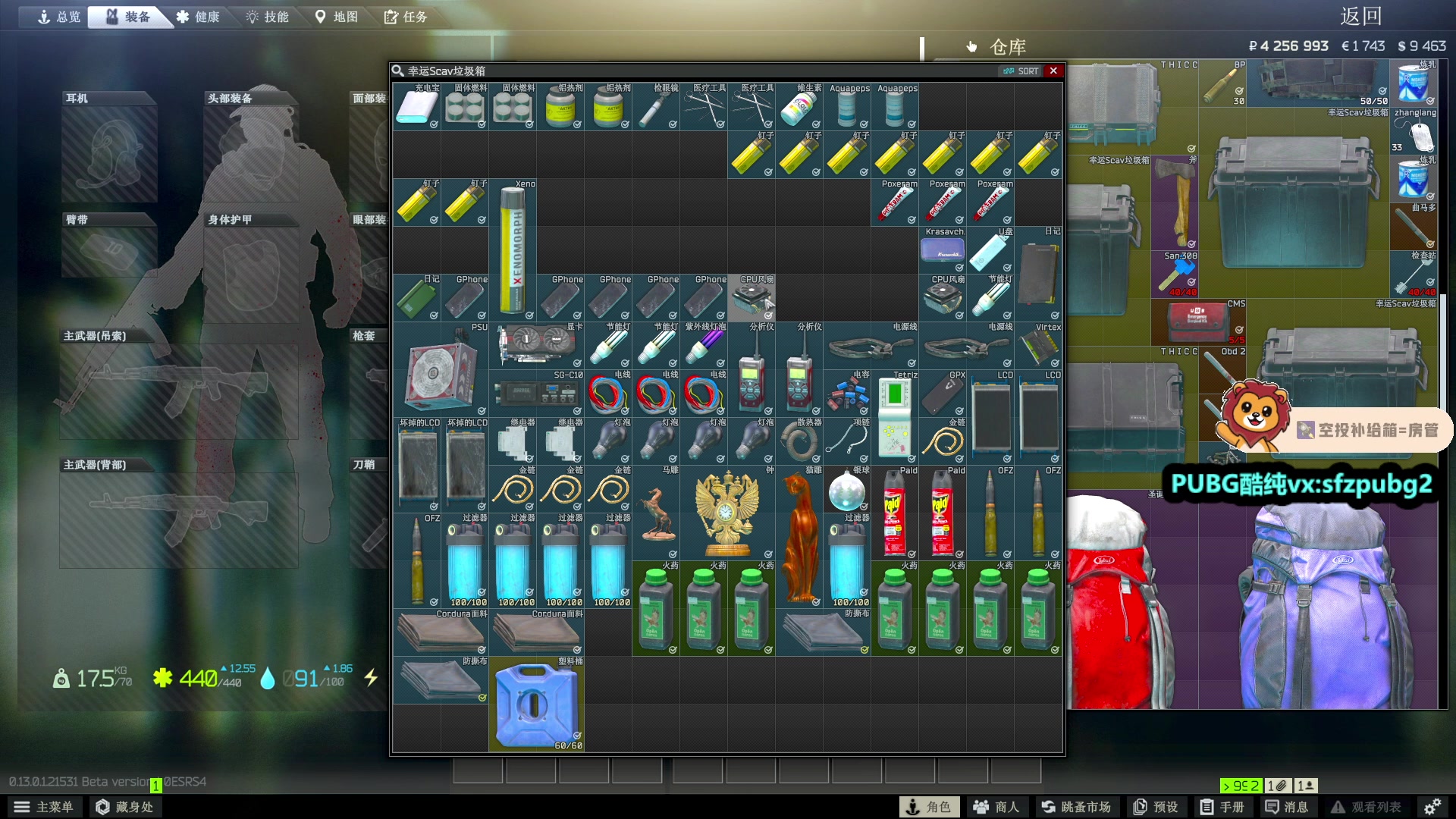Open settings with the gear icon
The image size is (1456, 819).
(1432, 807)
